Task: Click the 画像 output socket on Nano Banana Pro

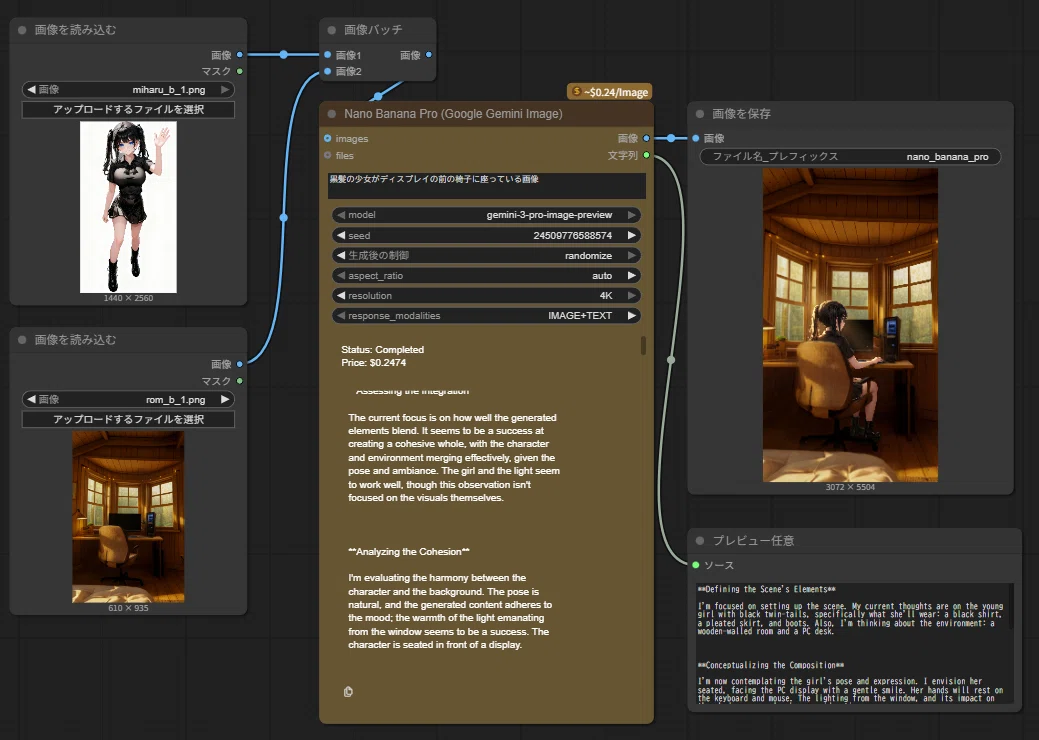Action: (646, 138)
